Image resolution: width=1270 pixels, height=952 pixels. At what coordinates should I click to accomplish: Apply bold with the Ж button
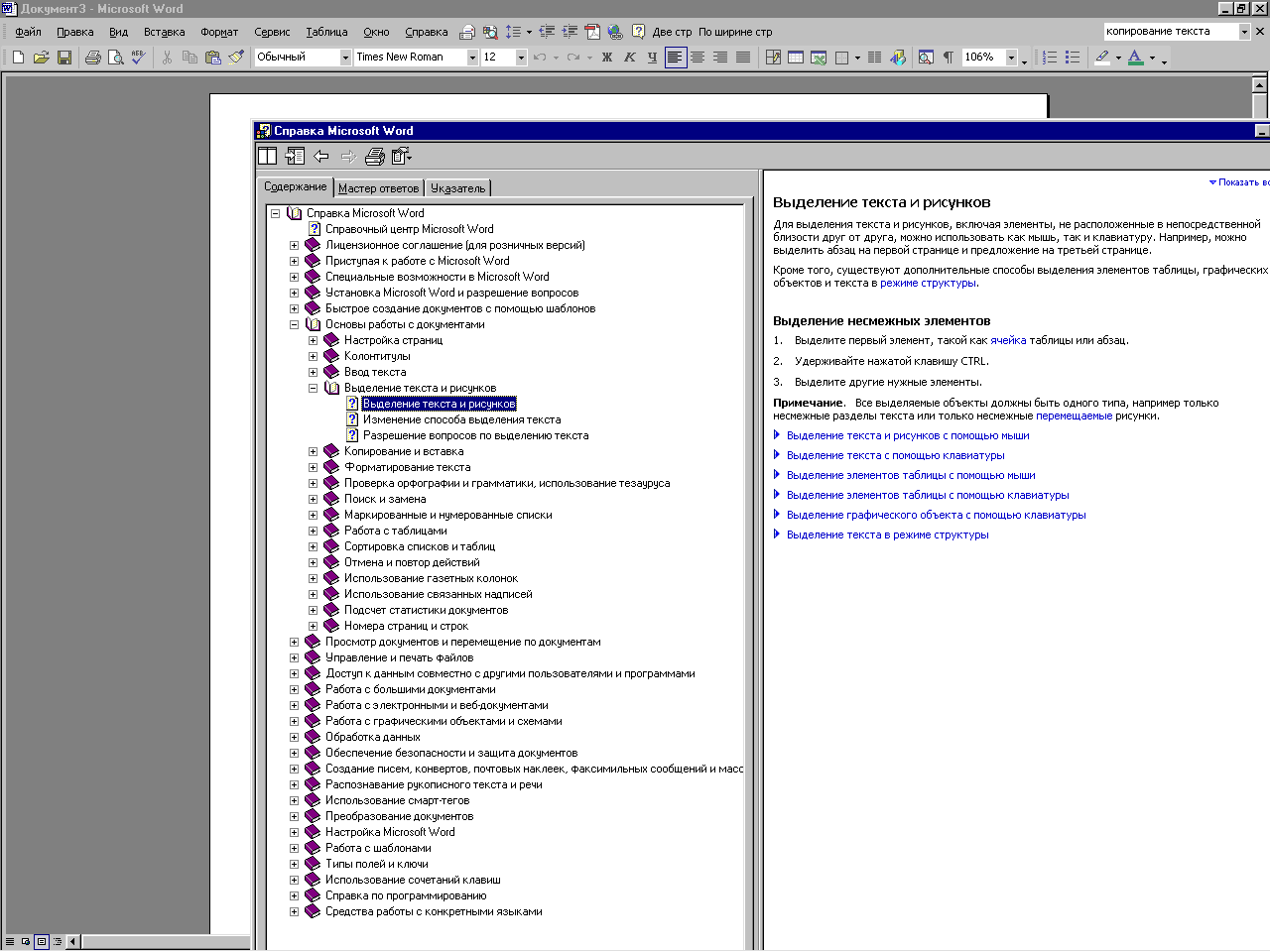[x=607, y=58]
